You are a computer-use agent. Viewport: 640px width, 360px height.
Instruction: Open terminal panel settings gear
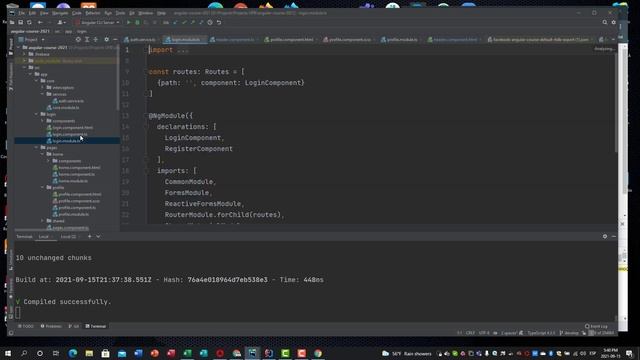605,236
